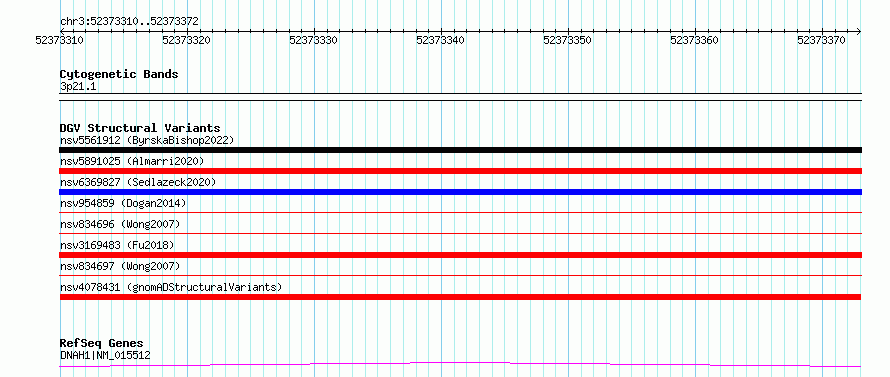Select the DGV Structural Variants track title

[140, 128]
